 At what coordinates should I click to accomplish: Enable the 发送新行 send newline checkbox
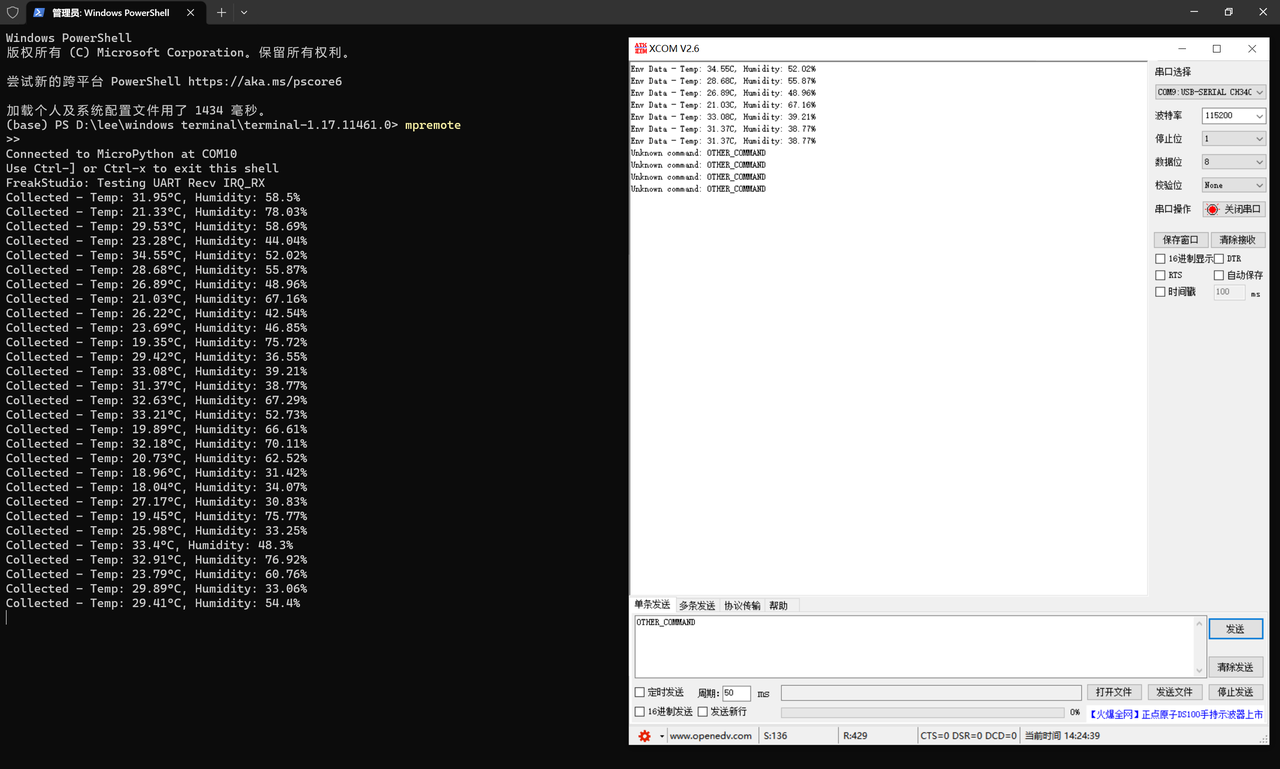(703, 712)
